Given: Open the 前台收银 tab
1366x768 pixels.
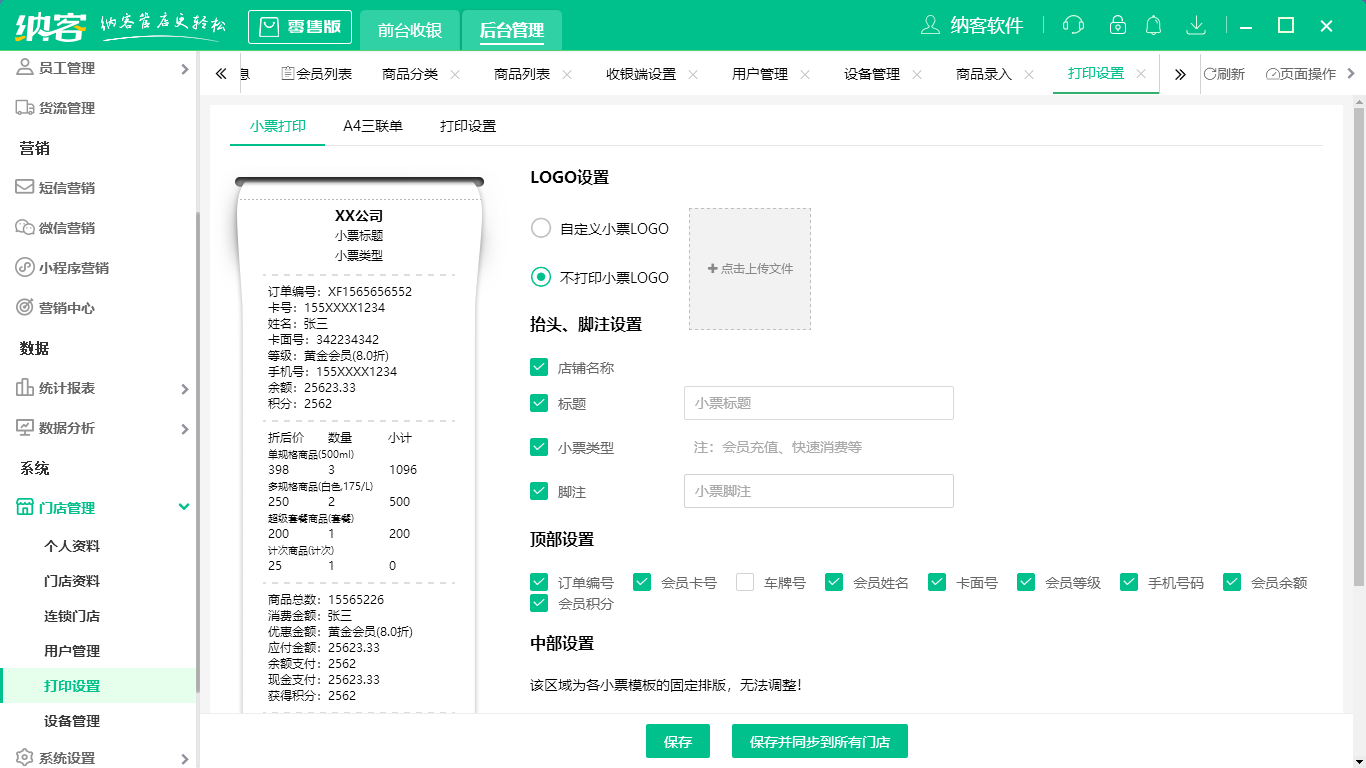Looking at the screenshot, I should pyautogui.click(x=409, y=31).
